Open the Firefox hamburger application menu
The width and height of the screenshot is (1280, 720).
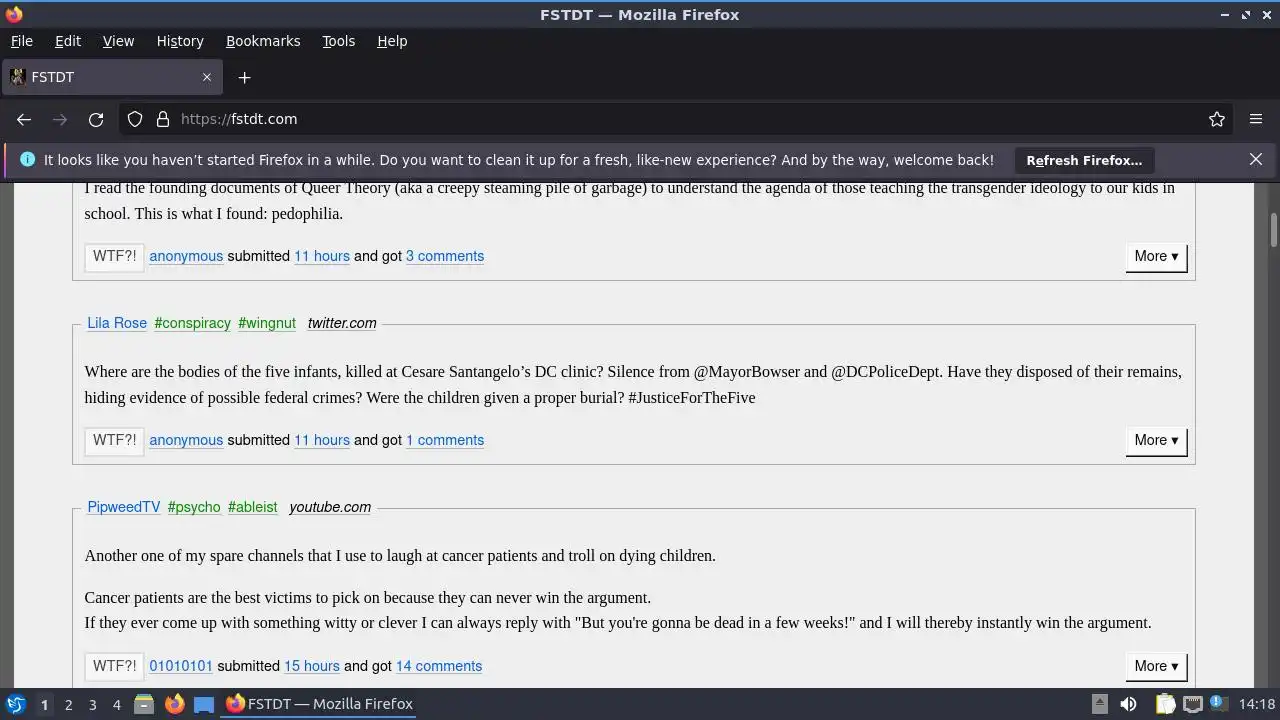point(1256,119)
